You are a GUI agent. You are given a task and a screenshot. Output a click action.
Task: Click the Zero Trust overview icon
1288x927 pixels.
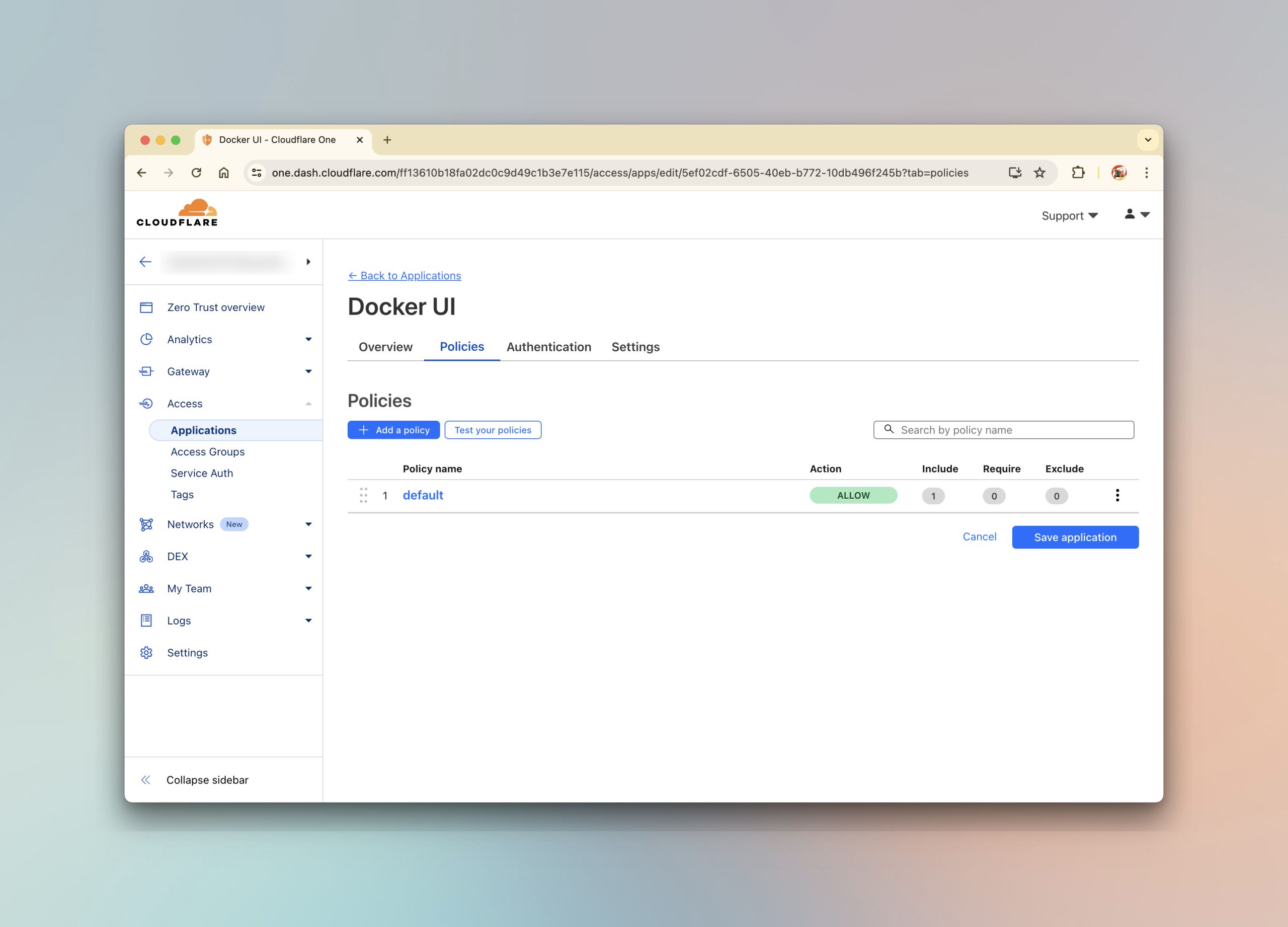(146, 307)
